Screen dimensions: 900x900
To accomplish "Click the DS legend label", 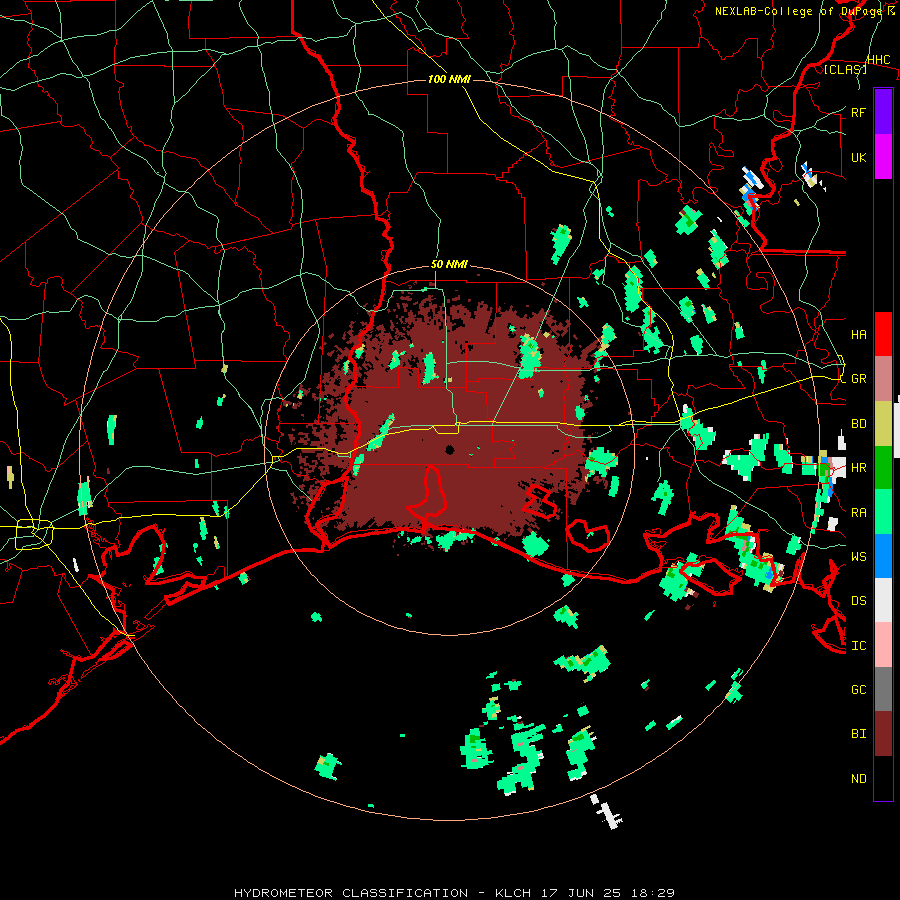I will pos(858,601).
